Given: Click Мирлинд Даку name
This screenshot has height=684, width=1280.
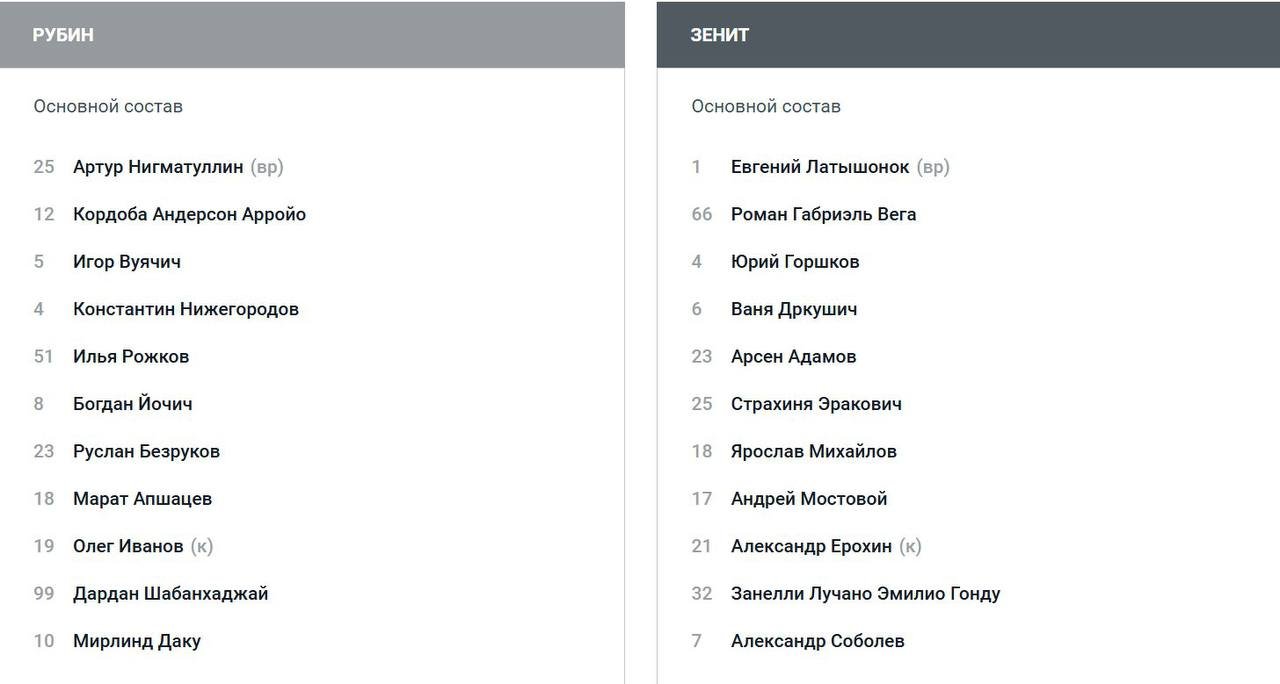Looking at the screenshot, I should (137, 641).
